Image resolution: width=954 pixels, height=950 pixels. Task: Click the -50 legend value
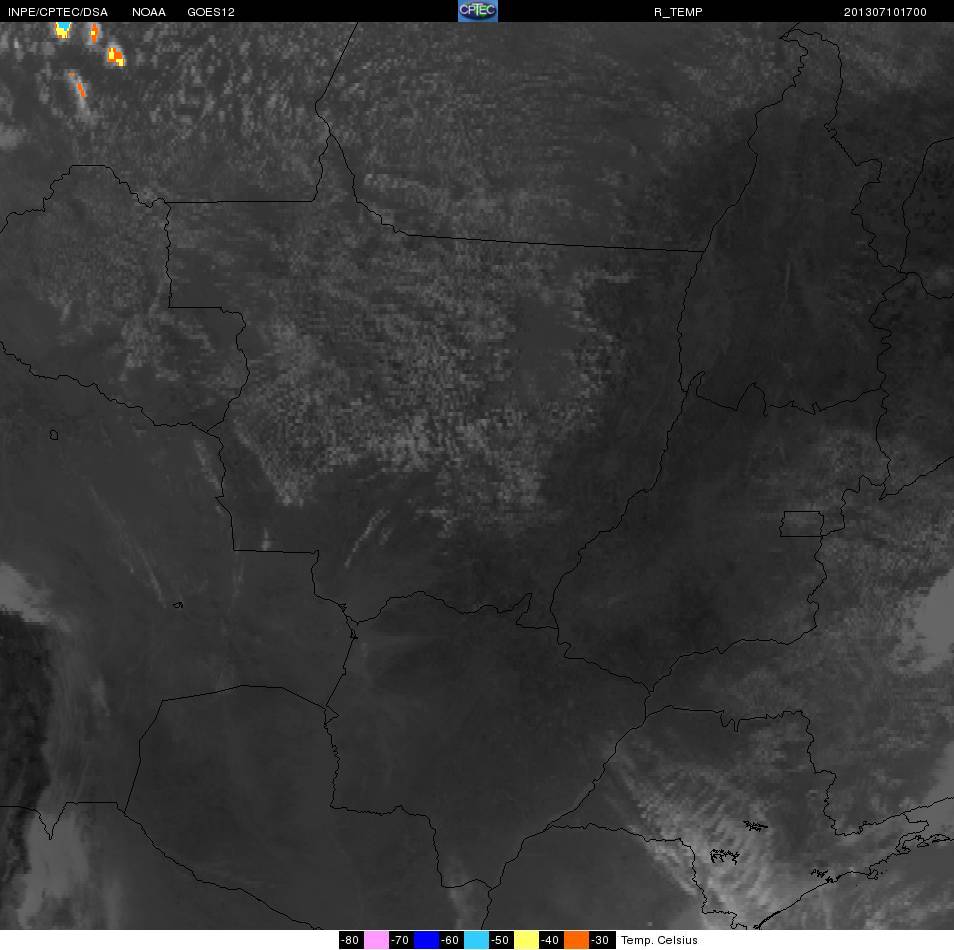click(501, 940)
